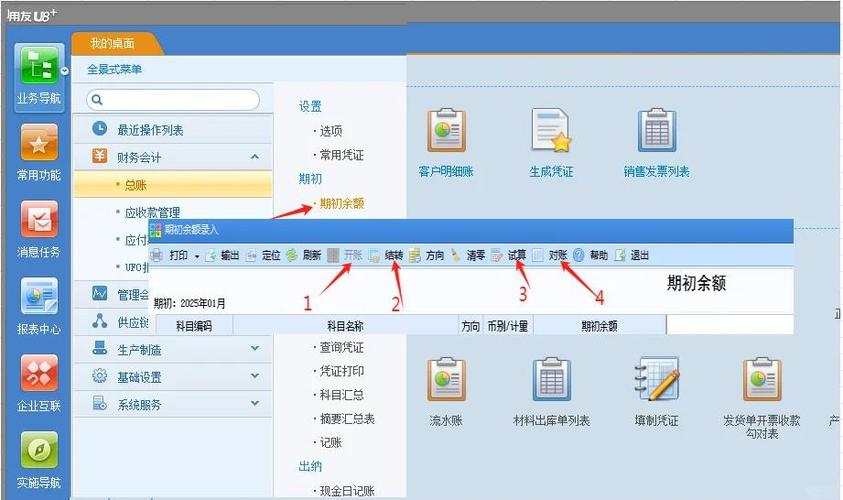Click 清零 toolbar button
The height and width of the screenshot is (500, 843).
(468, 255)
